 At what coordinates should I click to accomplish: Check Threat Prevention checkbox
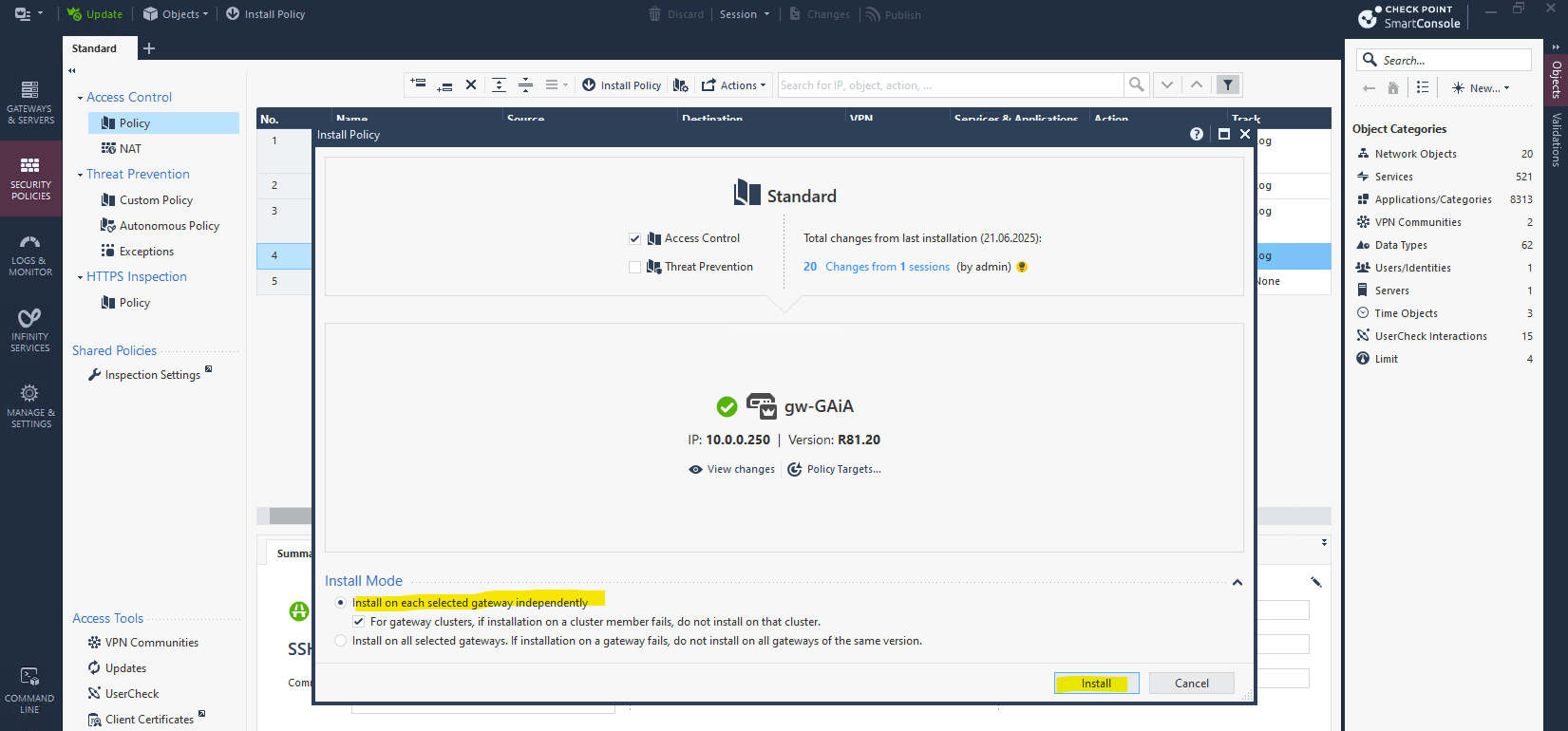point(634,267)
